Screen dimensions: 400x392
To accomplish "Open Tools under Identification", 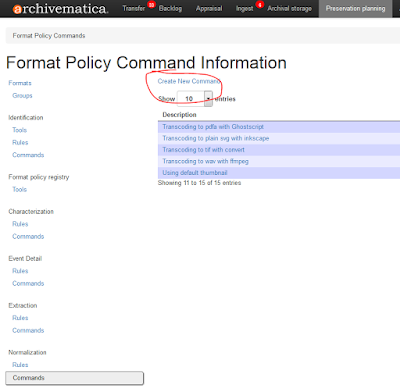I will (19, 130).
